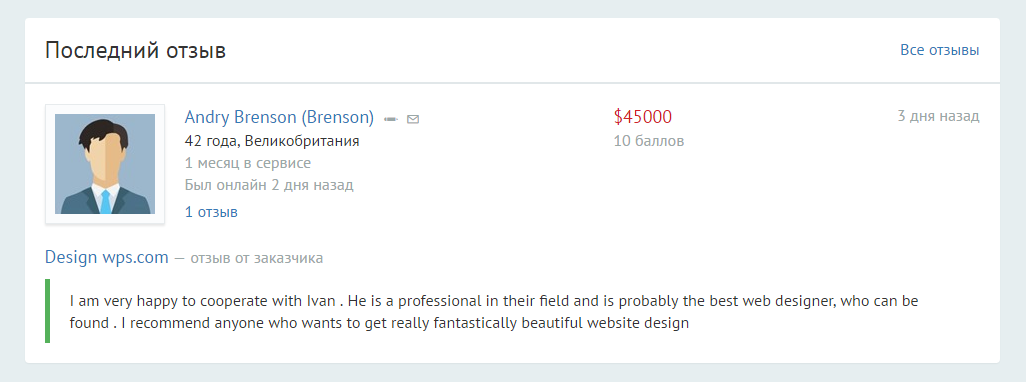Image resolution: width=1026 pixels, height=382 pixels.
Task: Click the green bar beside the review quote
Action: point(48,311)
